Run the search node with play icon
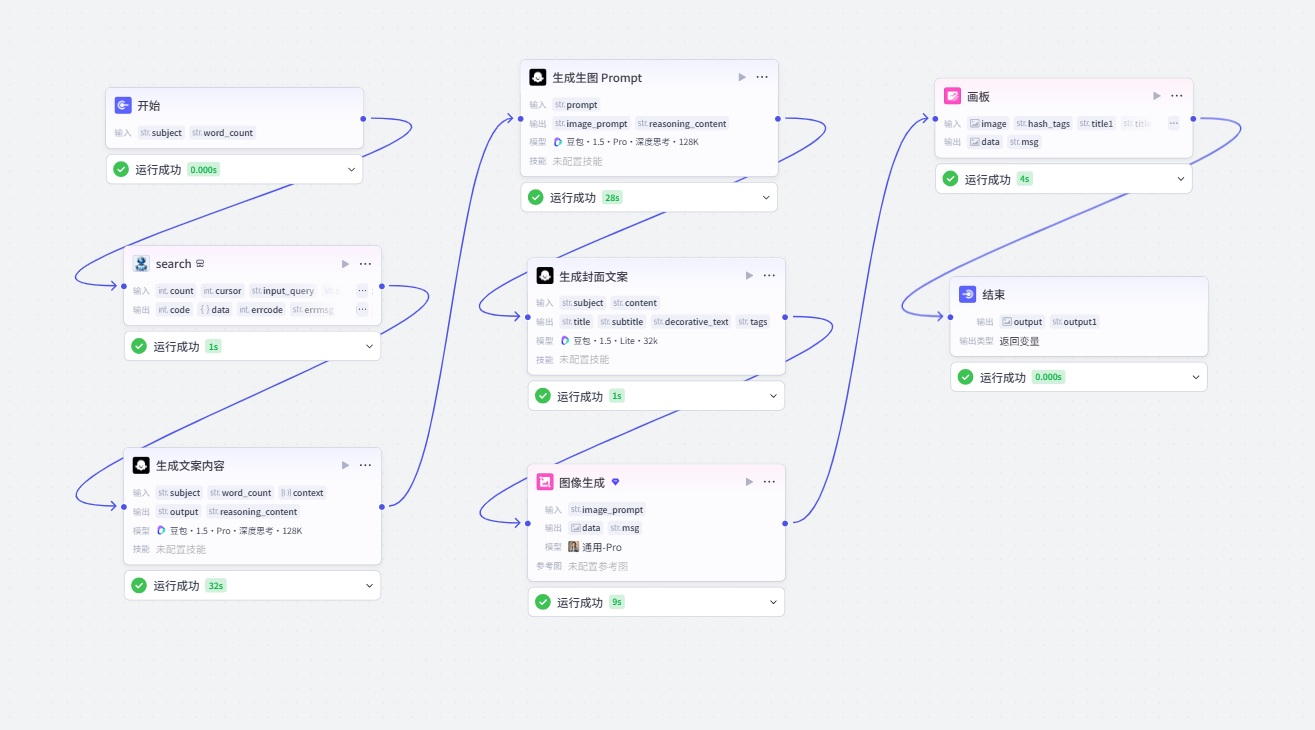The image size is (1315, 730). (x=346, y=264)
